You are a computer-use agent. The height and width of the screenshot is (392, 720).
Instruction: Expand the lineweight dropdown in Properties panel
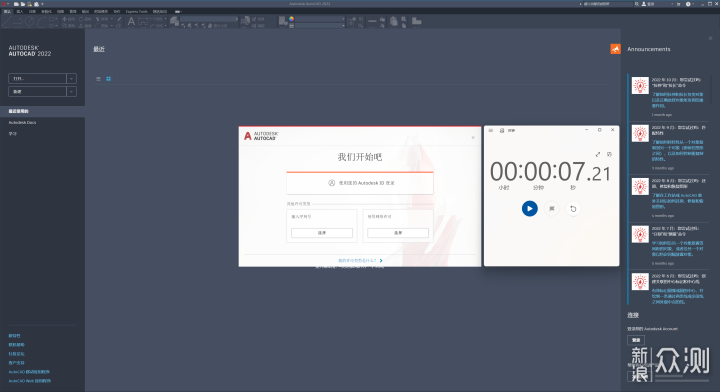343,26
